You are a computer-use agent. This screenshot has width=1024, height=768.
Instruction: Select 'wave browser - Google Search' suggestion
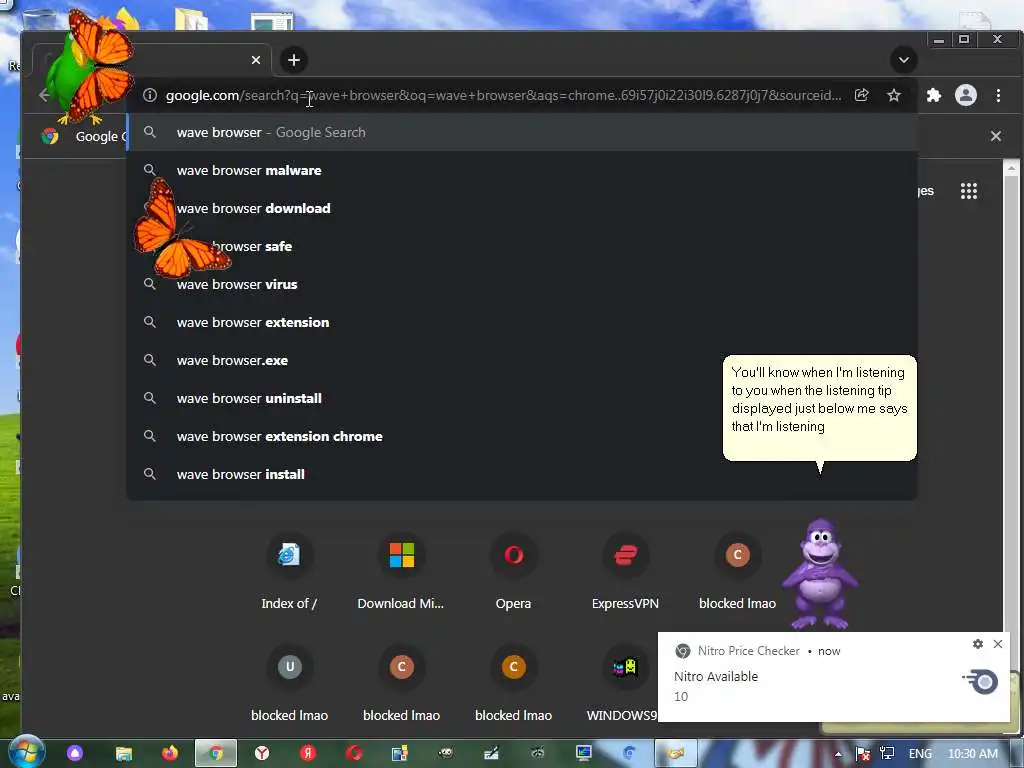(522, 133)
